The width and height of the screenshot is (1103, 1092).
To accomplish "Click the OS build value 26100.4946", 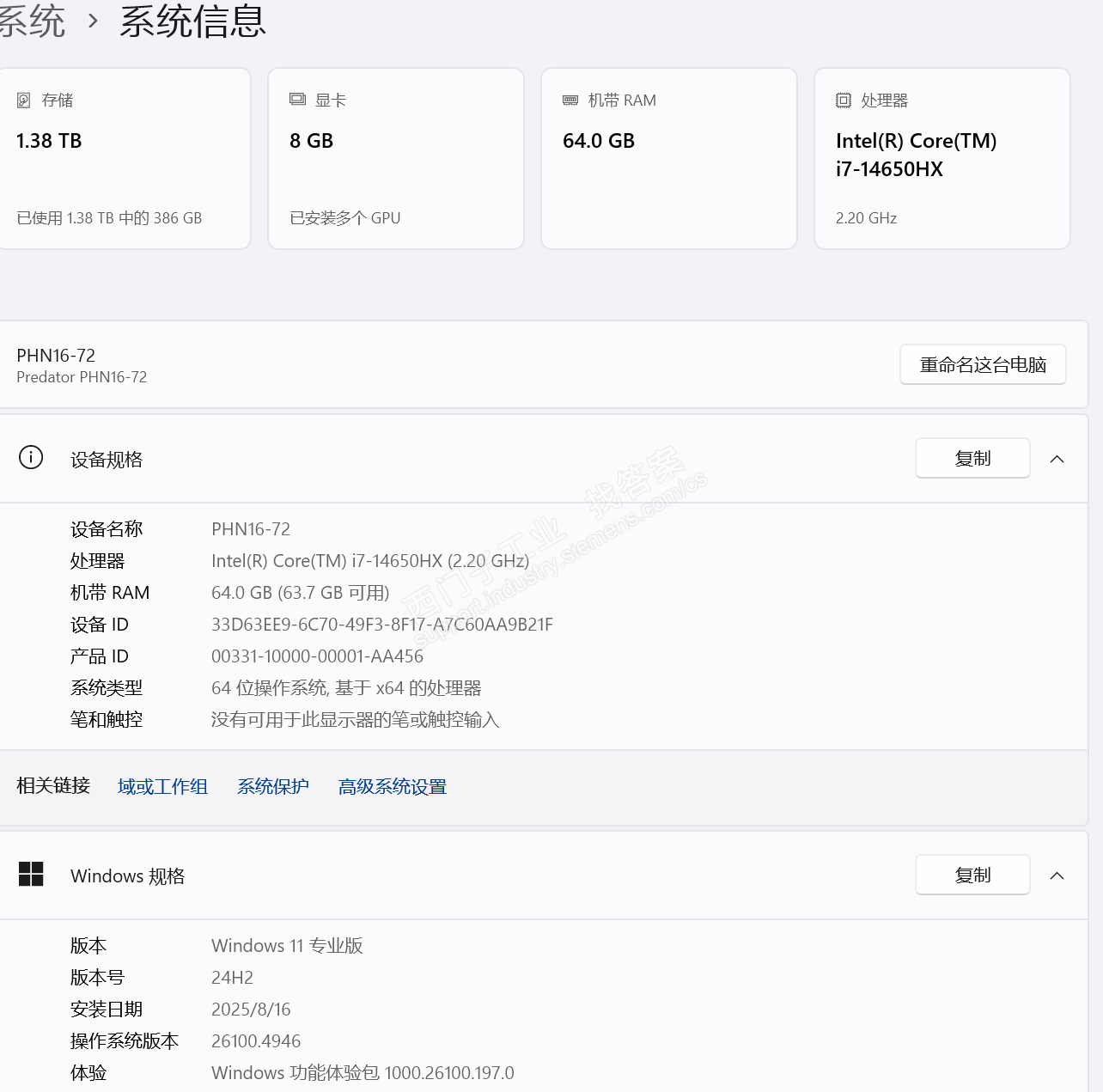I will (x=256, y=1041).
